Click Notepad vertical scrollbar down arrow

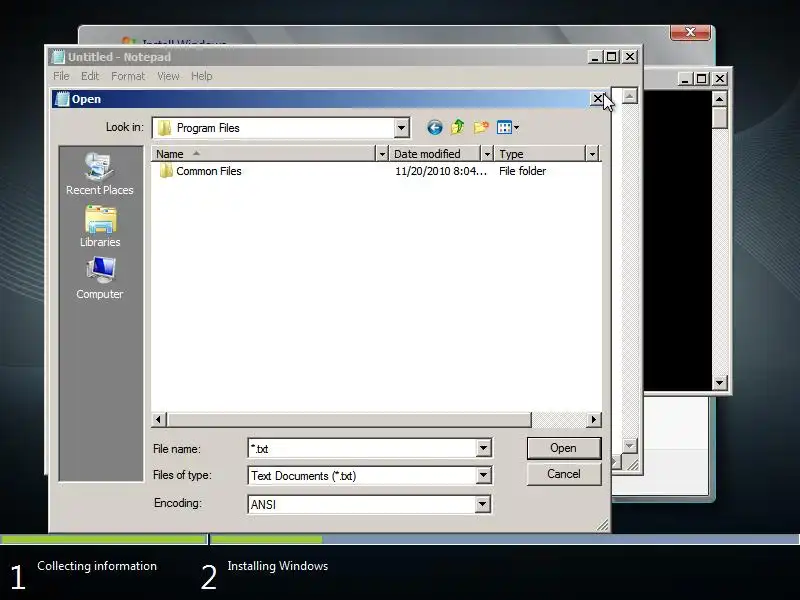pyautogui.click(x=630, y=446)
